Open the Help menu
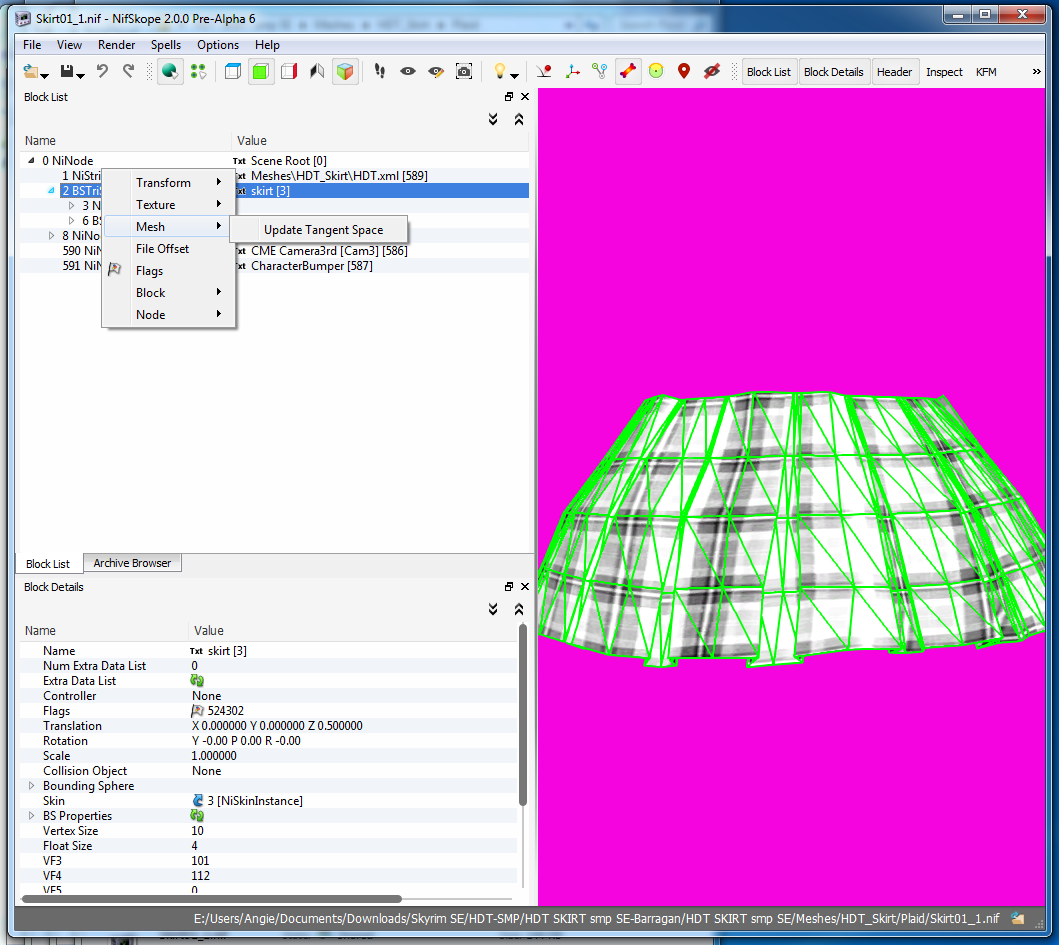Image resolution: width=1059 pixels, height=945 pixels. [x=267, y=45]
